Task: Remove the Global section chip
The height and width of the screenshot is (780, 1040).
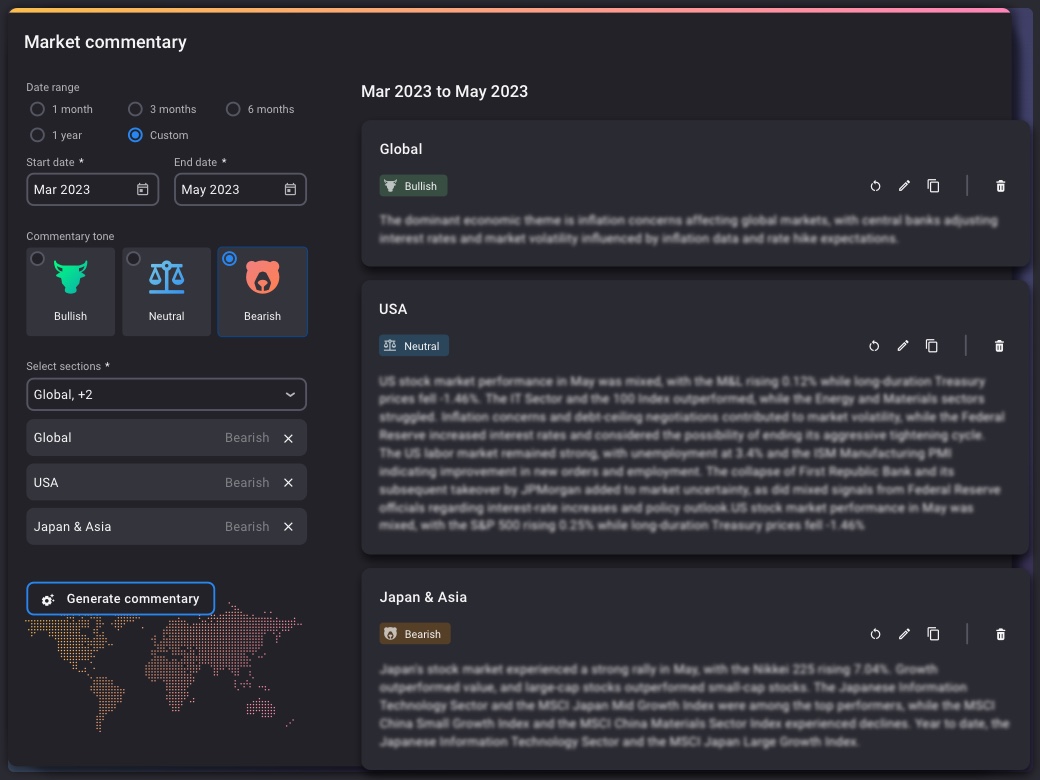Action: [288, 438]
